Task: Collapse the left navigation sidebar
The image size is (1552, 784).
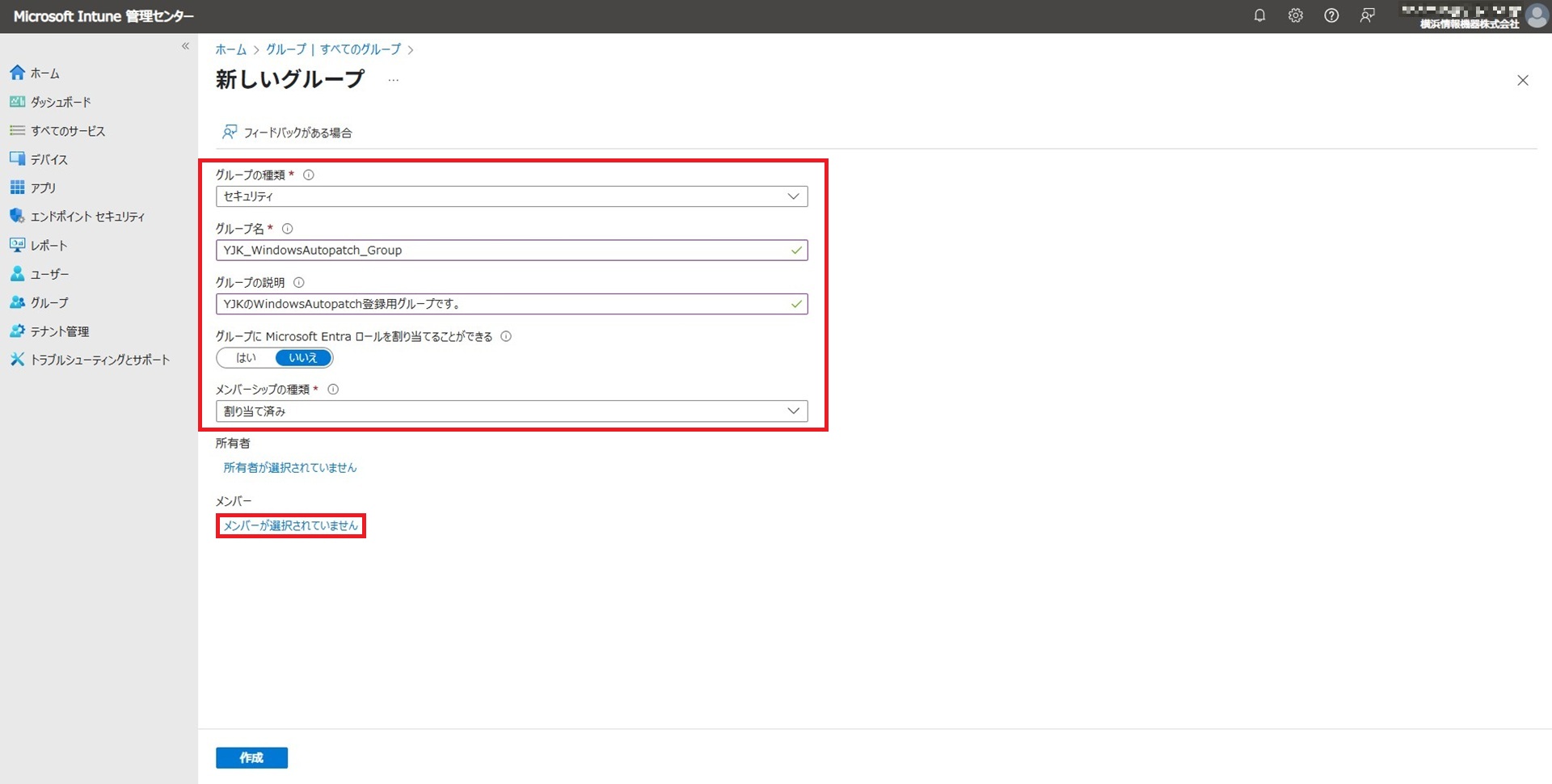Action: [x=185, y=46]
